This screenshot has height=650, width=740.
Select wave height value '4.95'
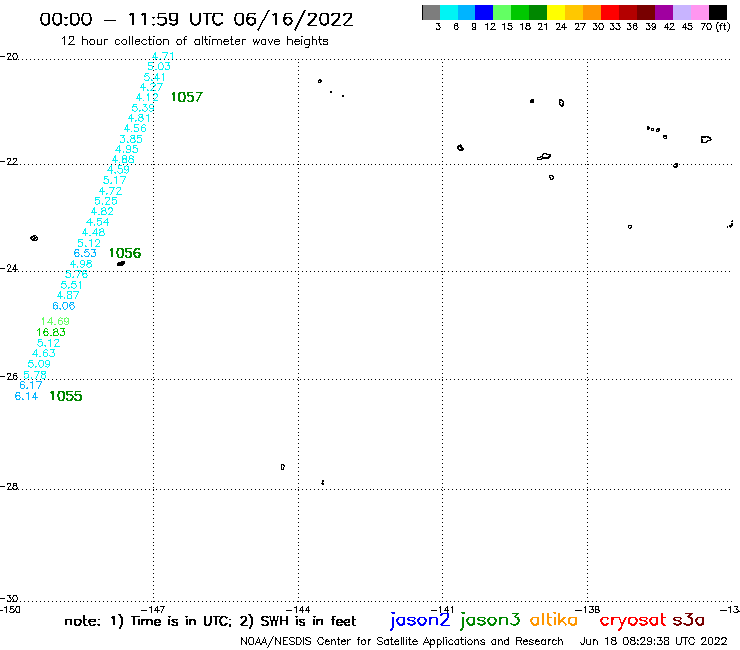point(127,150)
